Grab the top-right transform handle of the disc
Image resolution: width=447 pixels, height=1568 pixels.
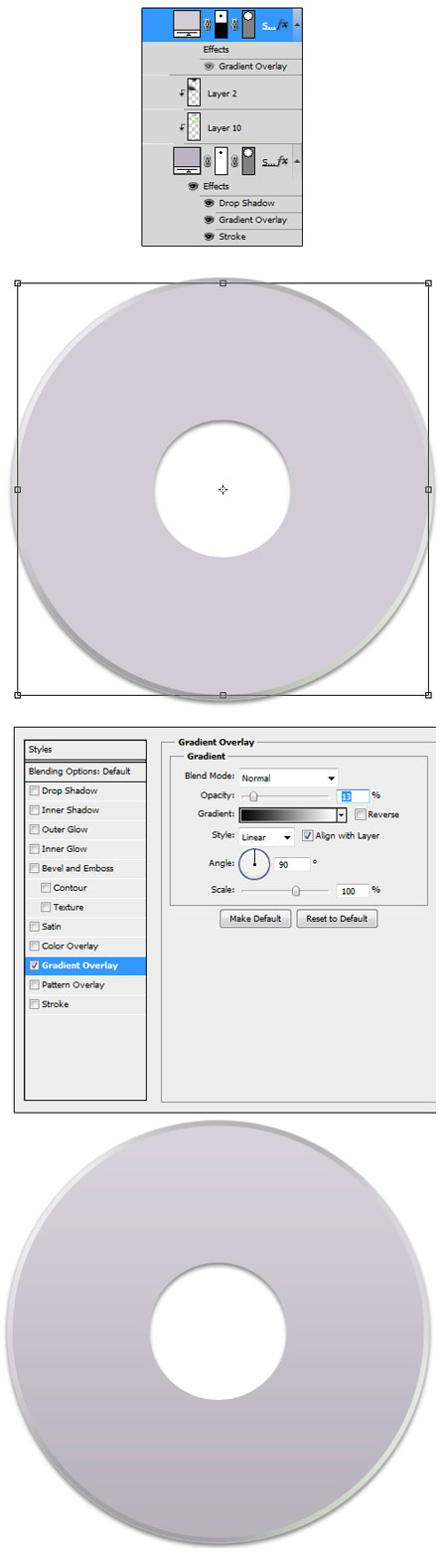(428, 283)
